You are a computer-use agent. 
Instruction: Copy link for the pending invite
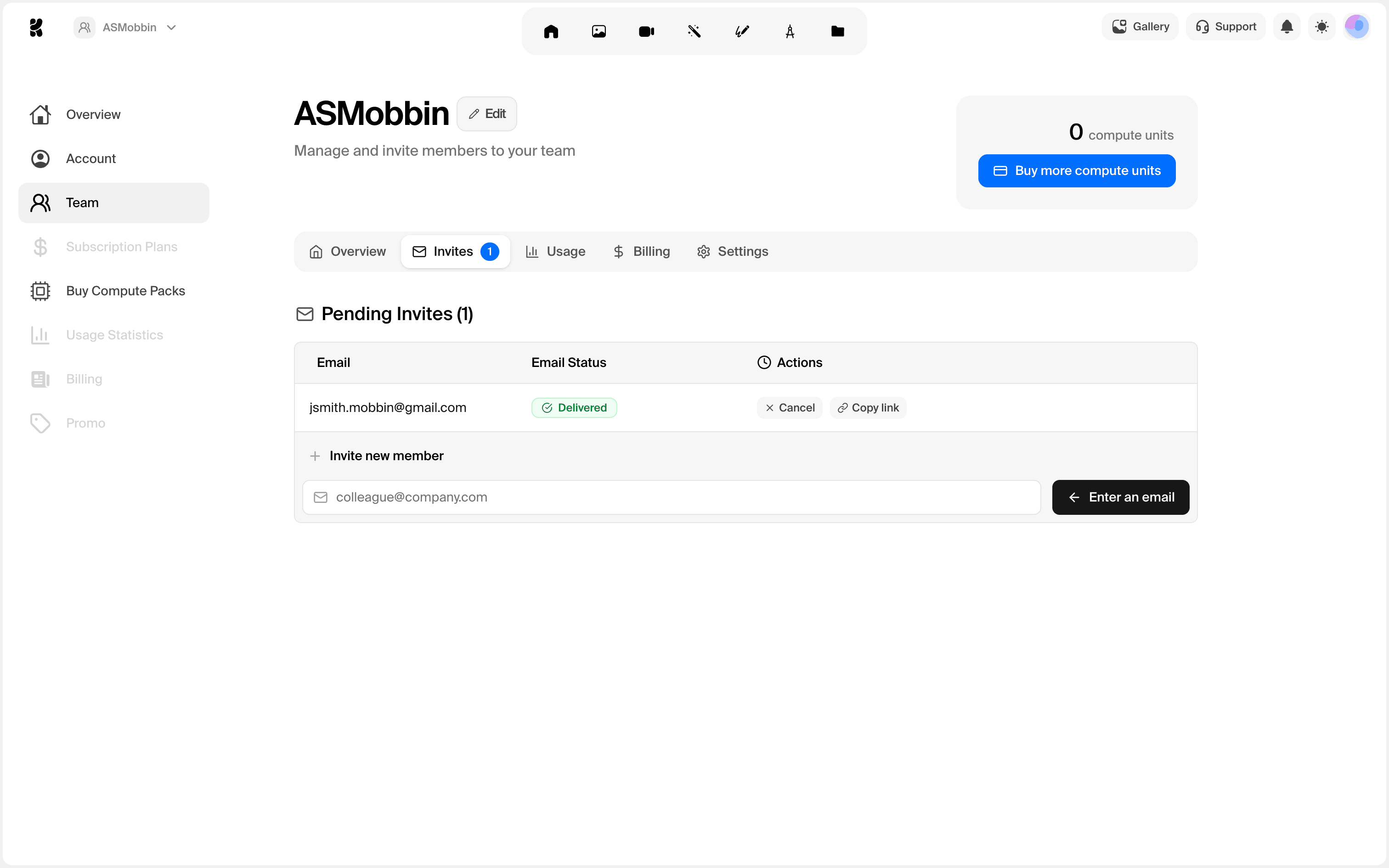click(868, 408)
